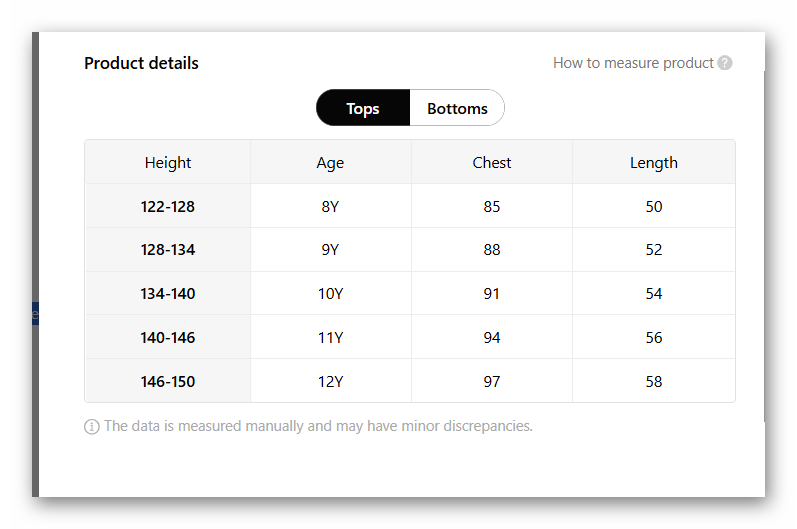Viewport: 797px width, 529px height.
Task: Select the 128-134 height row label
Action: click(168, 250)
